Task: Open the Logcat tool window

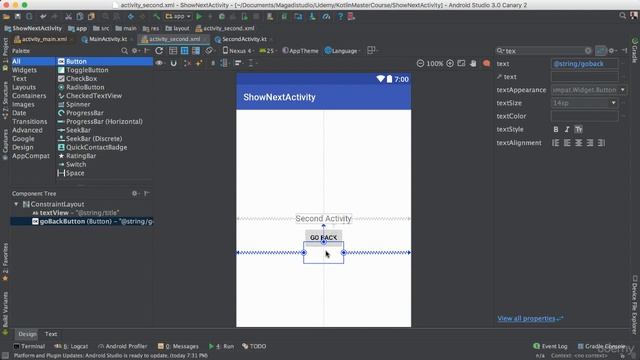Action: pyautogui.click(x=71, y=346)
